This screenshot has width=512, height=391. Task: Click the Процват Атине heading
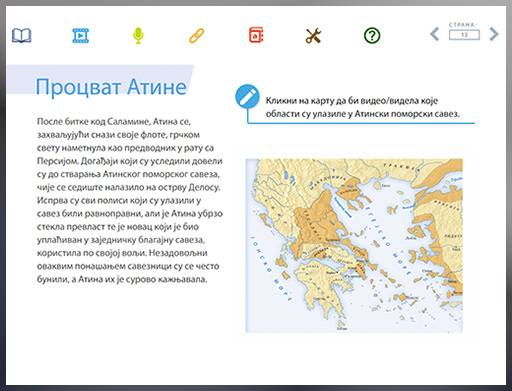111,87
